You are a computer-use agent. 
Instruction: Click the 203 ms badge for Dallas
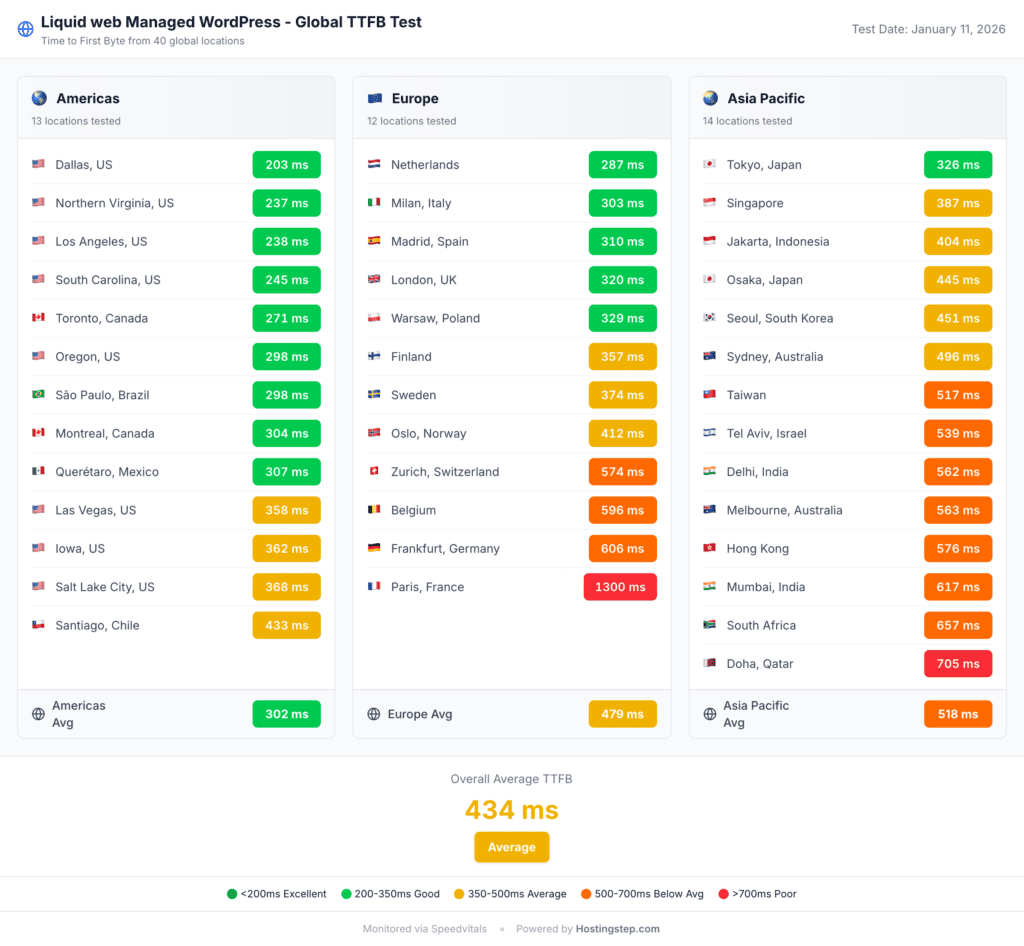[286, 165]
